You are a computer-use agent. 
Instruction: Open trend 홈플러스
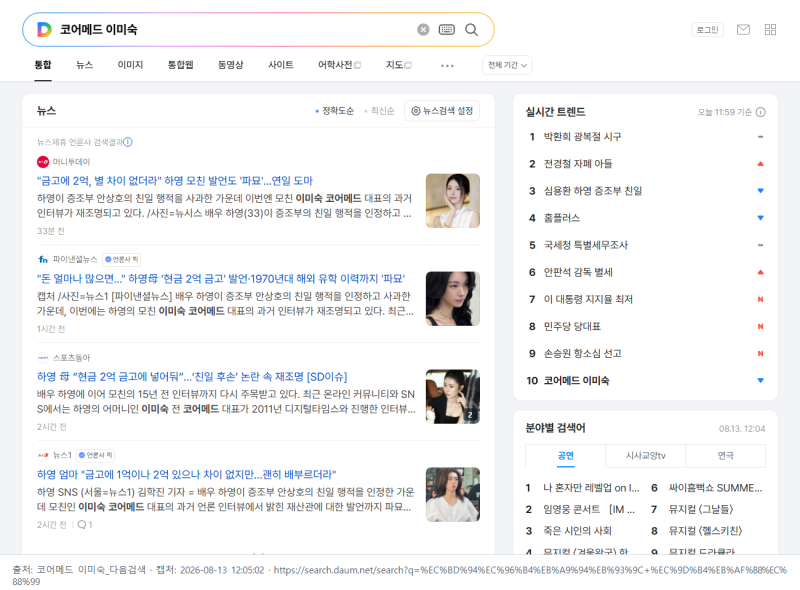[x=561, y=218]
